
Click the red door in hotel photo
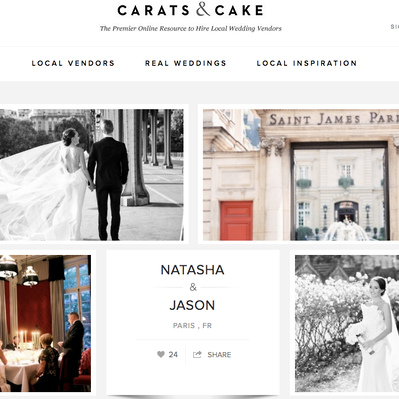click(236, 220)
